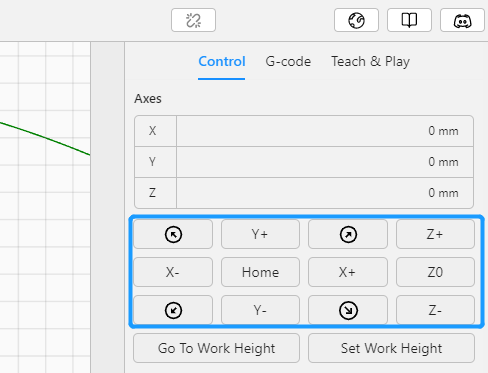Jog diagonally with the down-left arrow
Image resolution: width=488 pixels, height=373 pixels.
point(173,310)
